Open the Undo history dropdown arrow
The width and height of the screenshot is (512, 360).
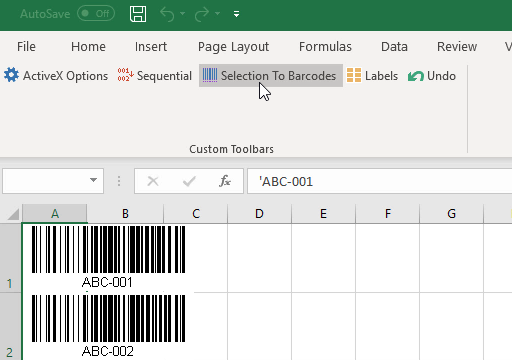point(183,14)
